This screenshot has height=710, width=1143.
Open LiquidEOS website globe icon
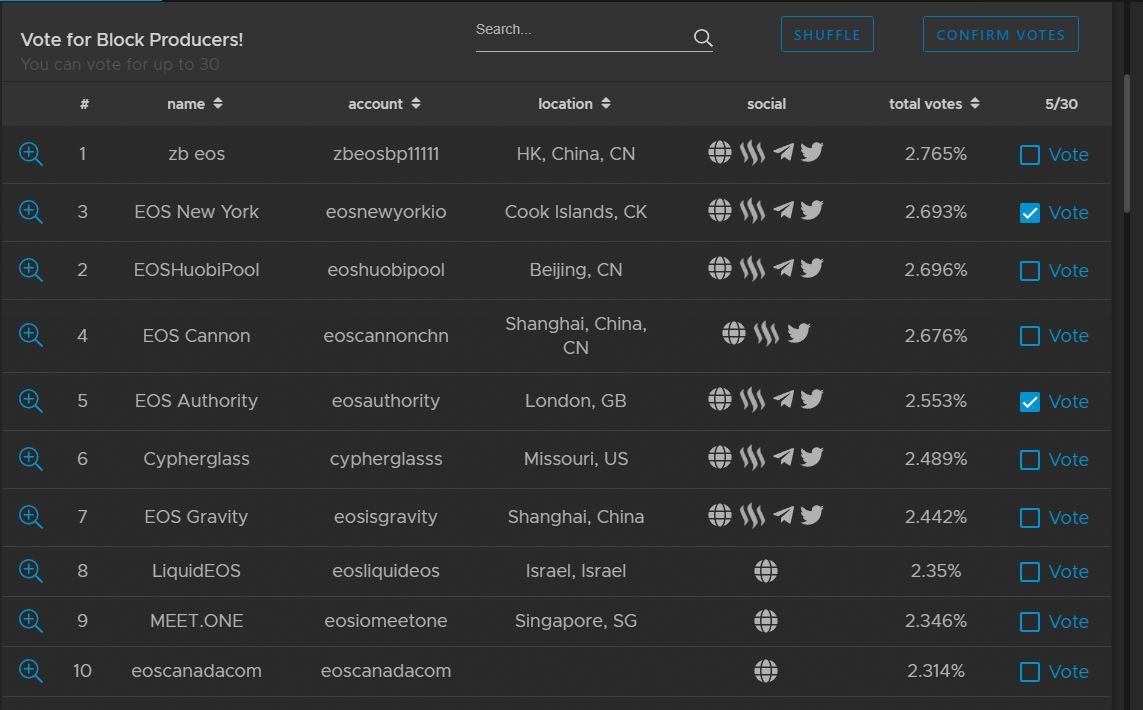pos(766,571)
